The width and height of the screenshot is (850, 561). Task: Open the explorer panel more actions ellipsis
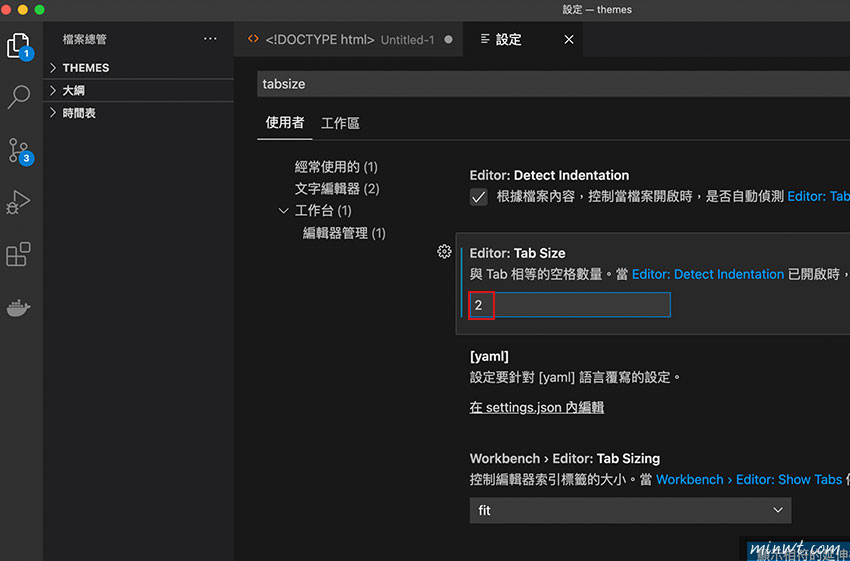pos(210,39)
